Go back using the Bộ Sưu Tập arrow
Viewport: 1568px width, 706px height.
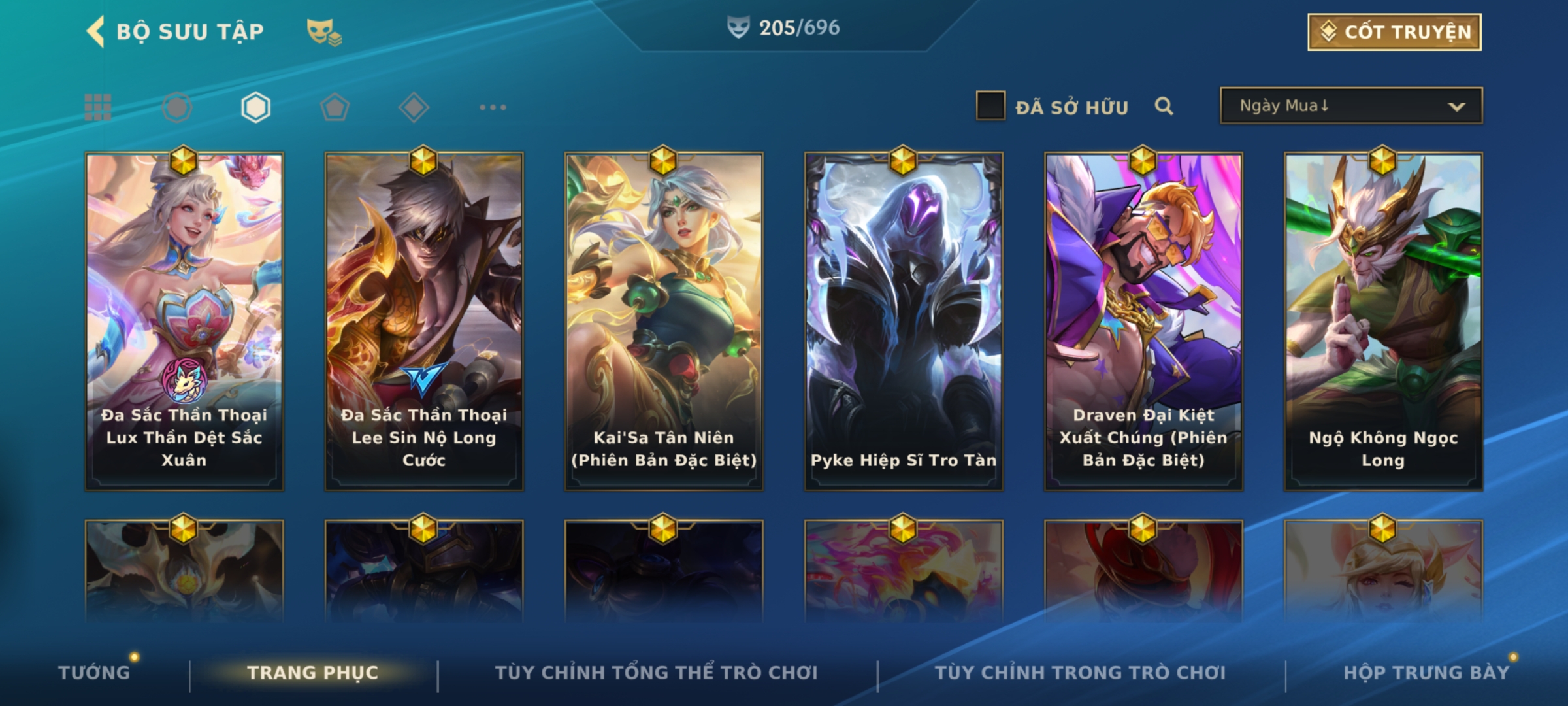pyautogui.click(x=95, y=31)
